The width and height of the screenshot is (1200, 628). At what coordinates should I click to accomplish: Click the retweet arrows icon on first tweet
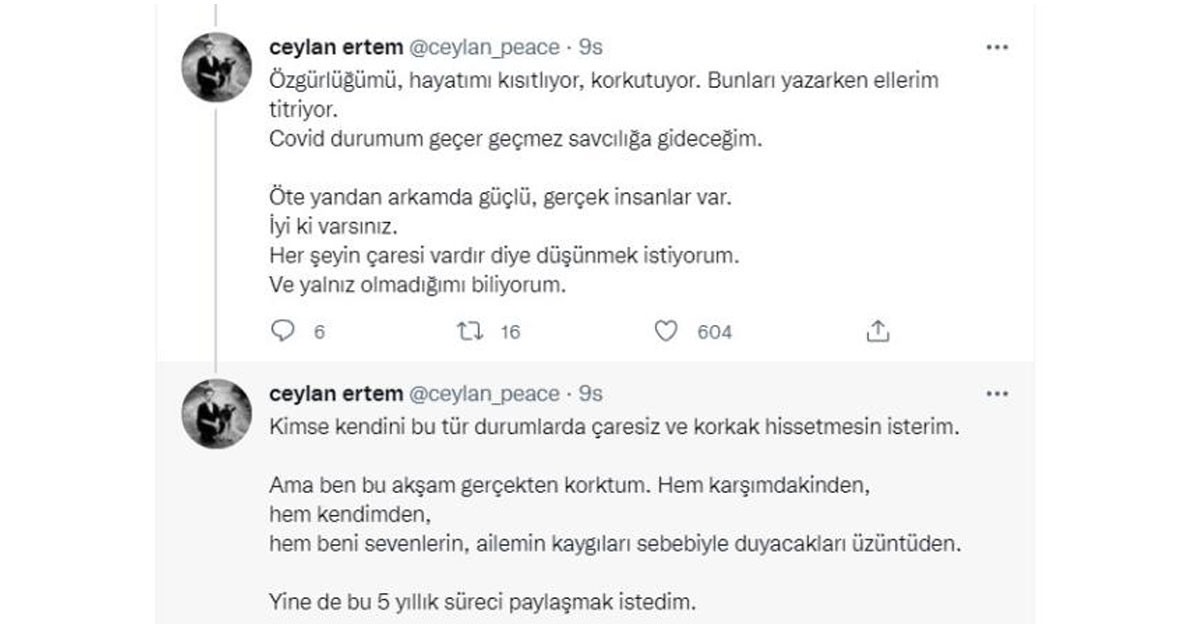tap(468, 332)
